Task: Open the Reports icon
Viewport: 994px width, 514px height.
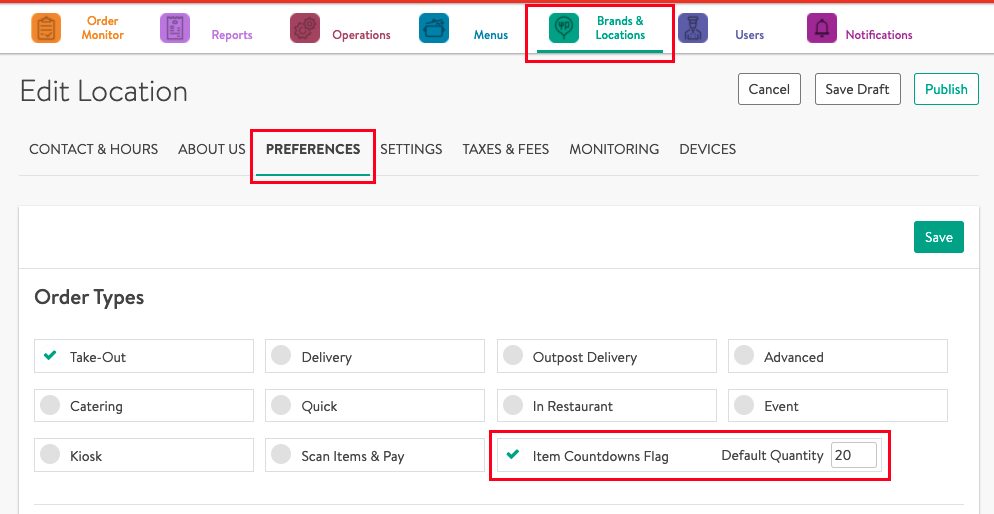Action: (175, 29)
